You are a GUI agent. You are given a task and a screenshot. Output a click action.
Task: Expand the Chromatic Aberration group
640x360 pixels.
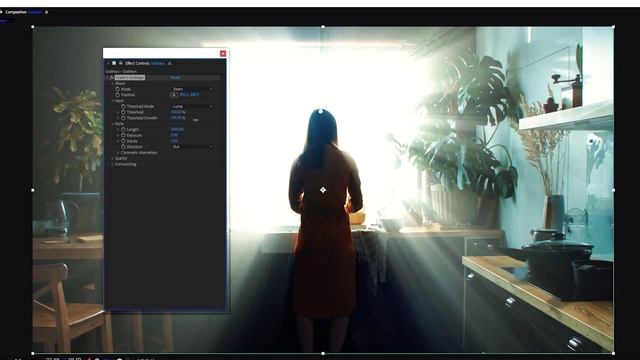(118, 153)
